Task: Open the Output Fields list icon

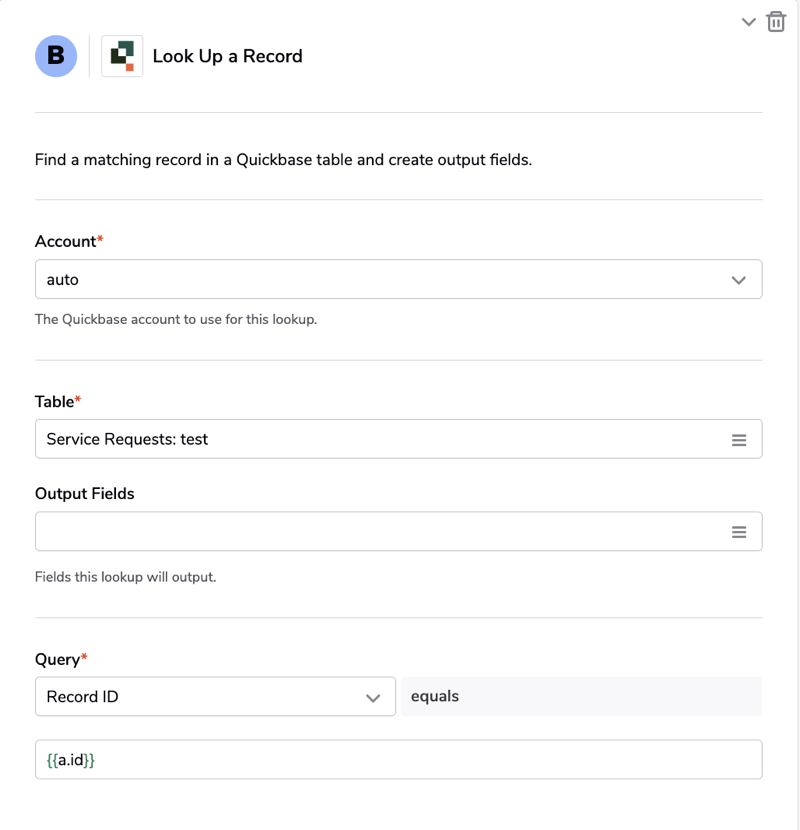Action: click(x=739, y=532)
